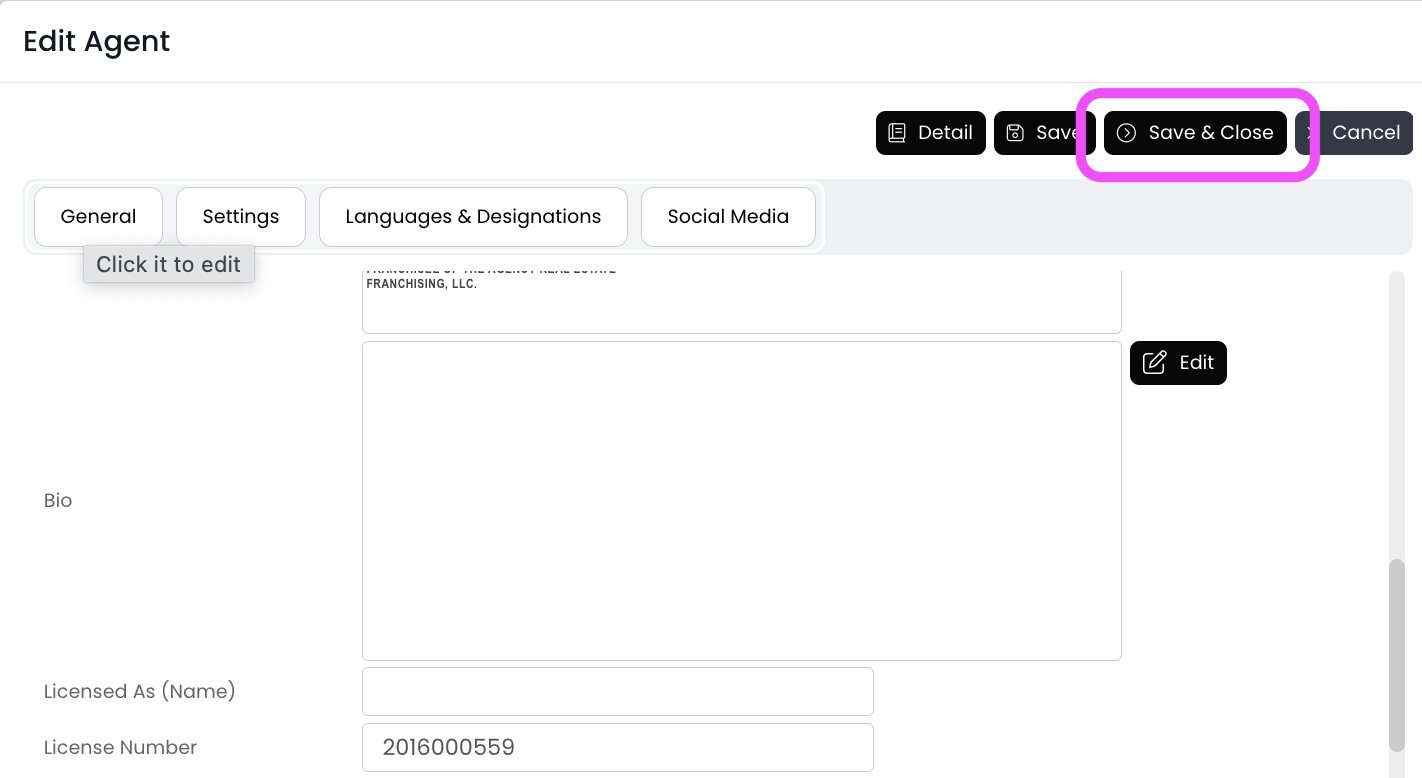Click the text box containing "FRANCHISING, LLC."
Screen dimensions: 1422x778
(x=741, y=302)
